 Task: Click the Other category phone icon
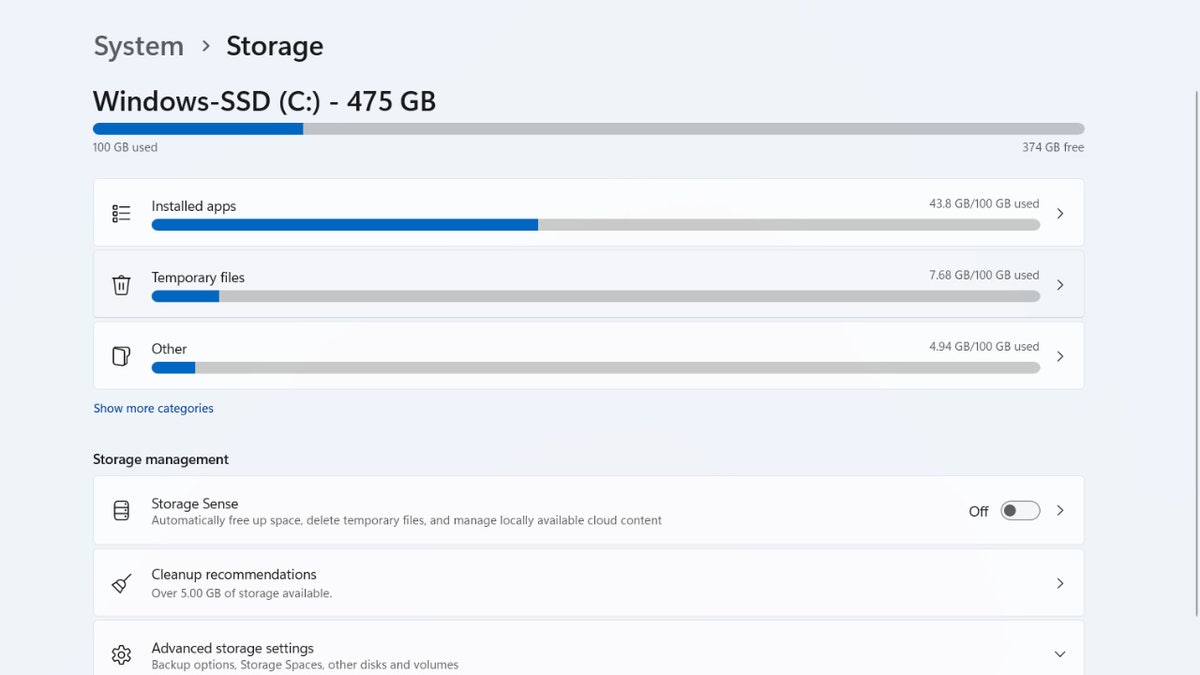(x=121, y=355)
